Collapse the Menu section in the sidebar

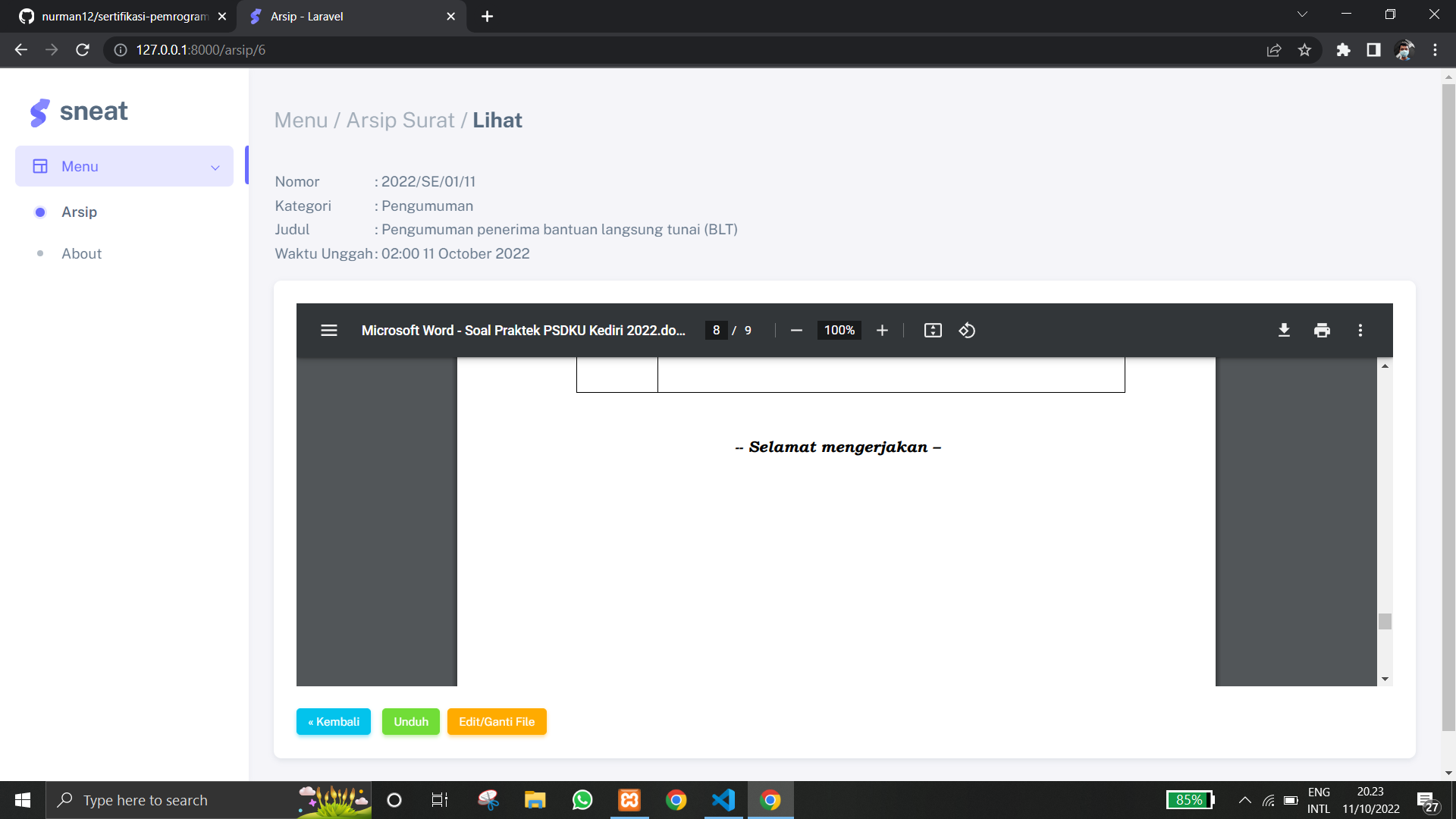pyautogui.click(x=215, y=166)
